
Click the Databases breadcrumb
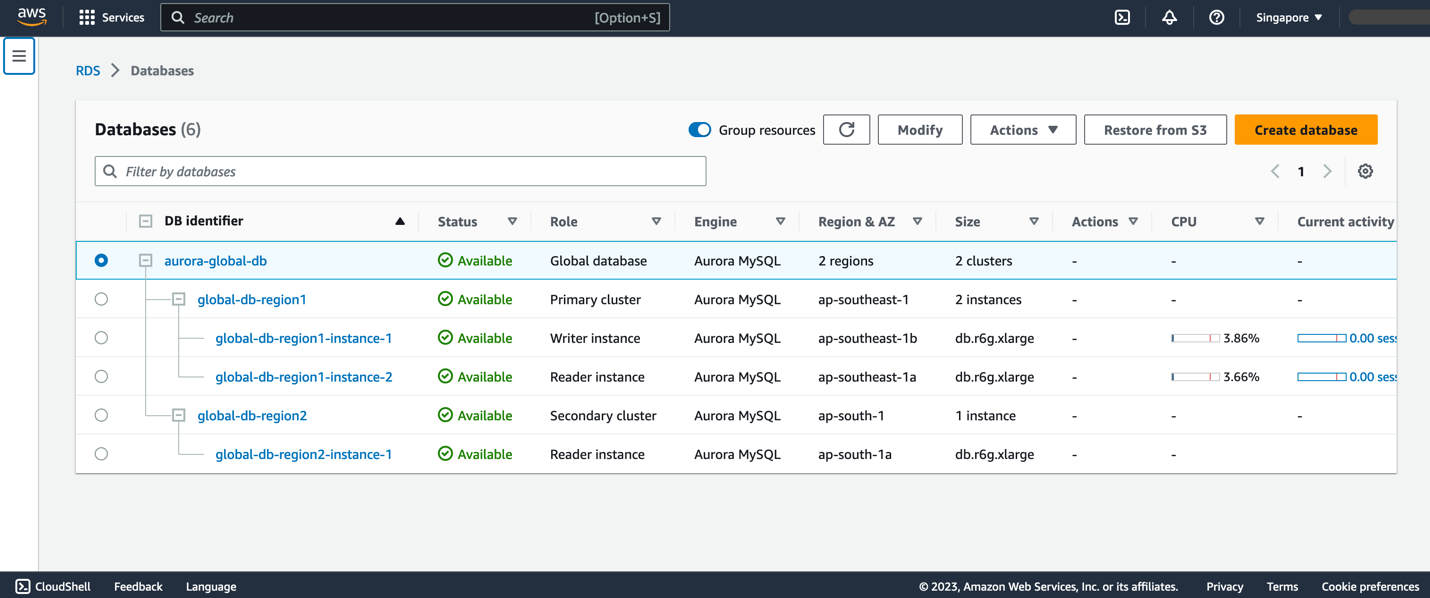(162, 70)
